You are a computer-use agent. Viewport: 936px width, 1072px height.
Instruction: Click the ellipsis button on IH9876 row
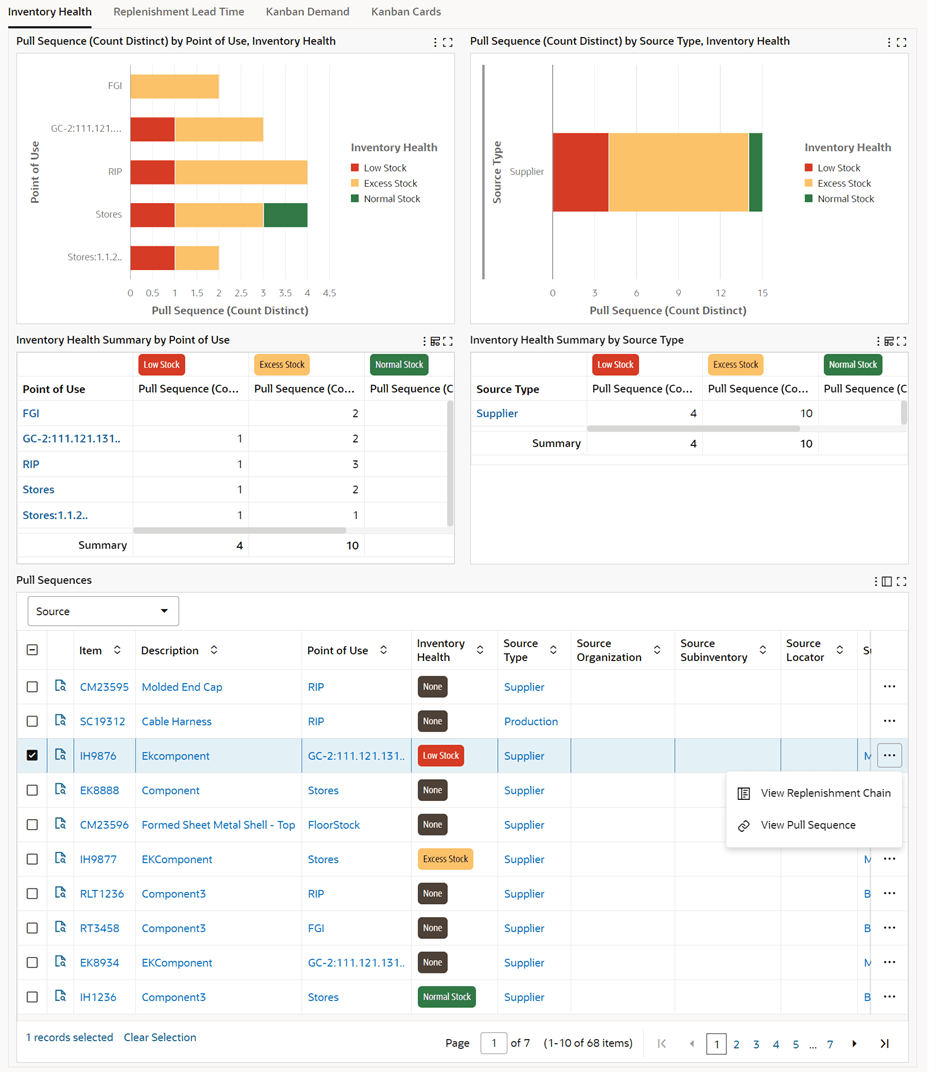[890, 755]
